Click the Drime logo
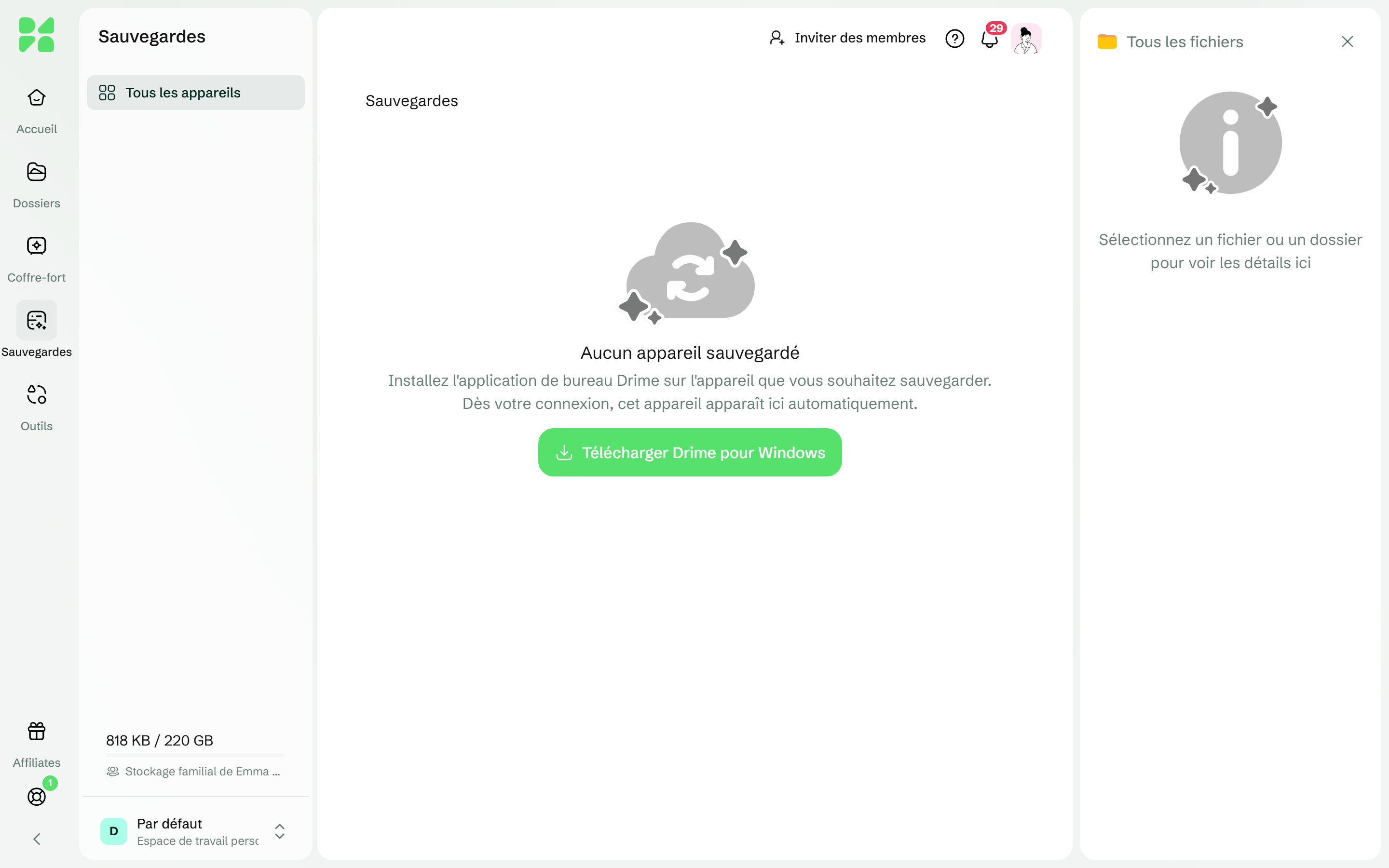The width and height of the screenshot is (1389, 868). click(36, 34)
